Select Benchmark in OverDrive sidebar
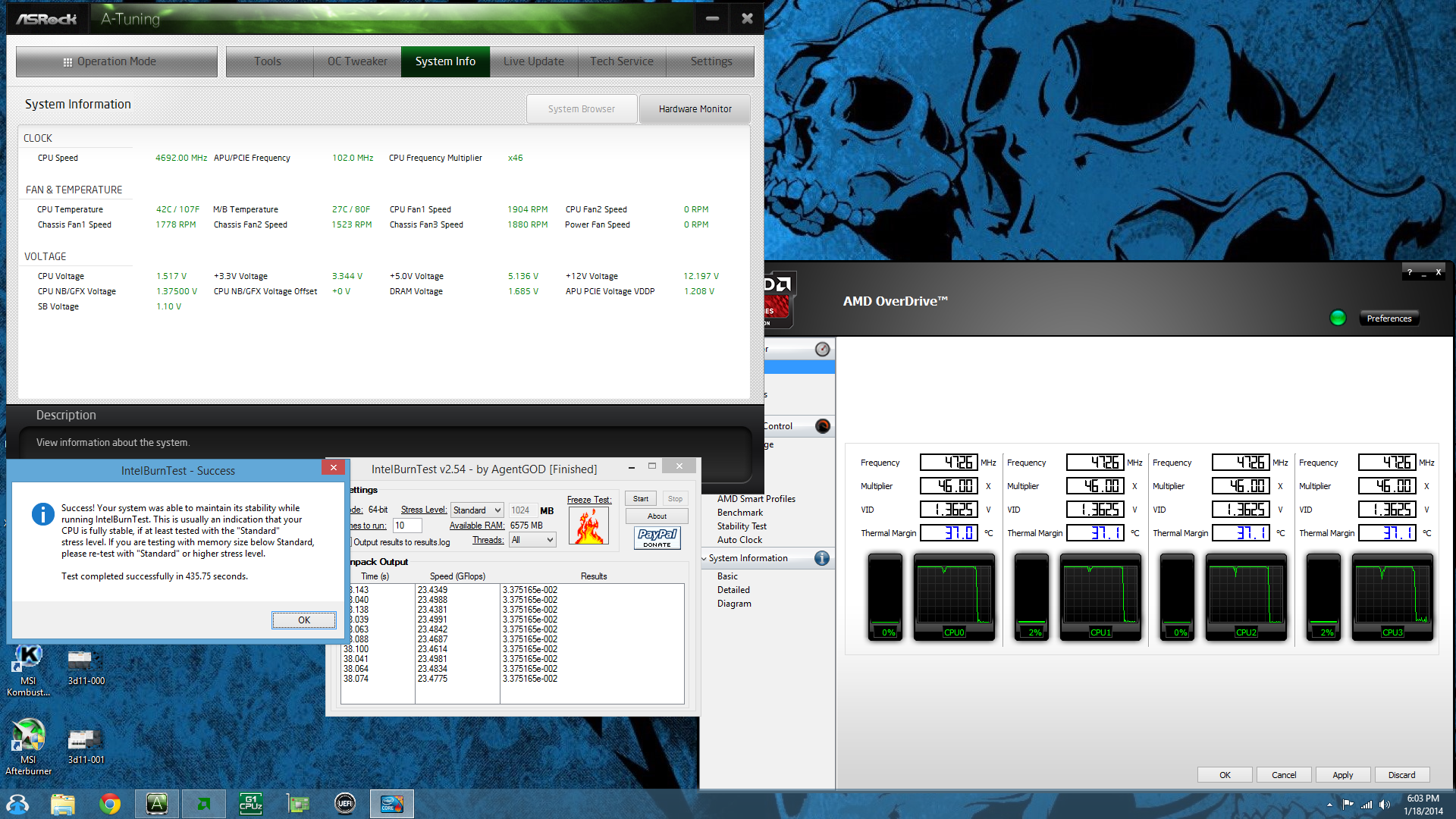 pyautogui.click(x=740, y=513)
